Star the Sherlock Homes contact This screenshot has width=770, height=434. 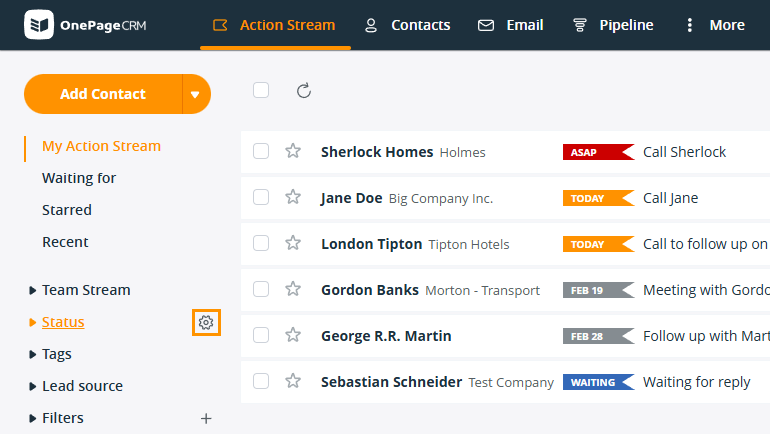[x=293, y=151]
